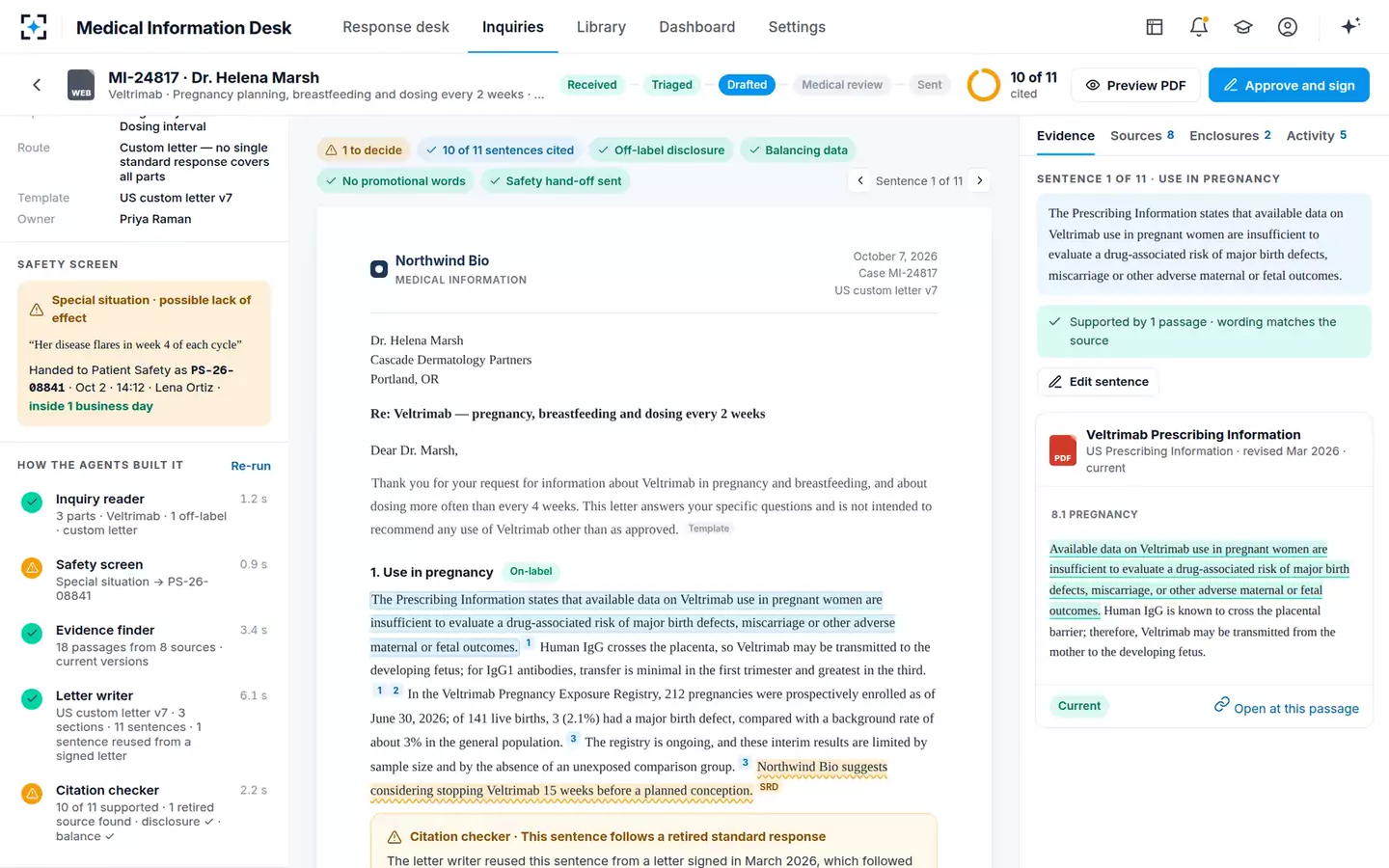This screenshot has height=868, width=1389.
Task: Go back using the left arrow icon
Action: (37, 85)
